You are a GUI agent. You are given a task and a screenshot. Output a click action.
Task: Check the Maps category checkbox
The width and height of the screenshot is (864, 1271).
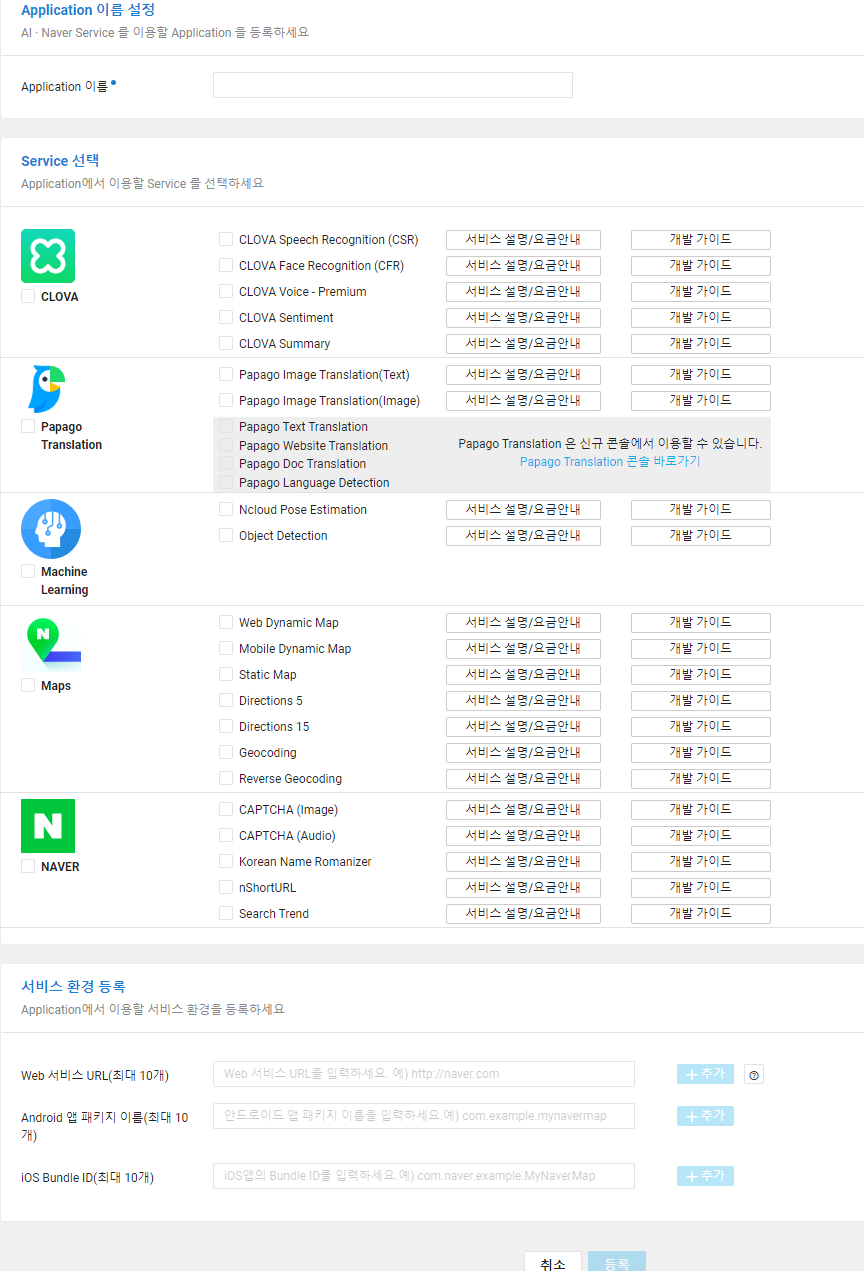[x=28, y=686]
